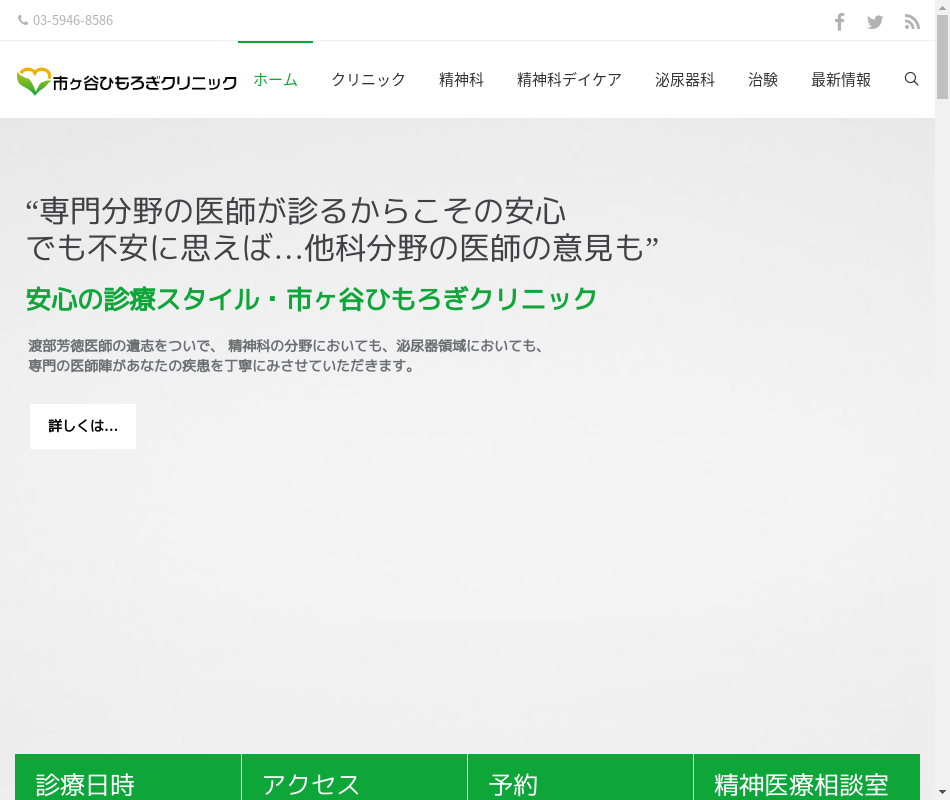Expand the 精神科 navigation menu
This screenshot has width=950, height=800.
click(461, 80)
